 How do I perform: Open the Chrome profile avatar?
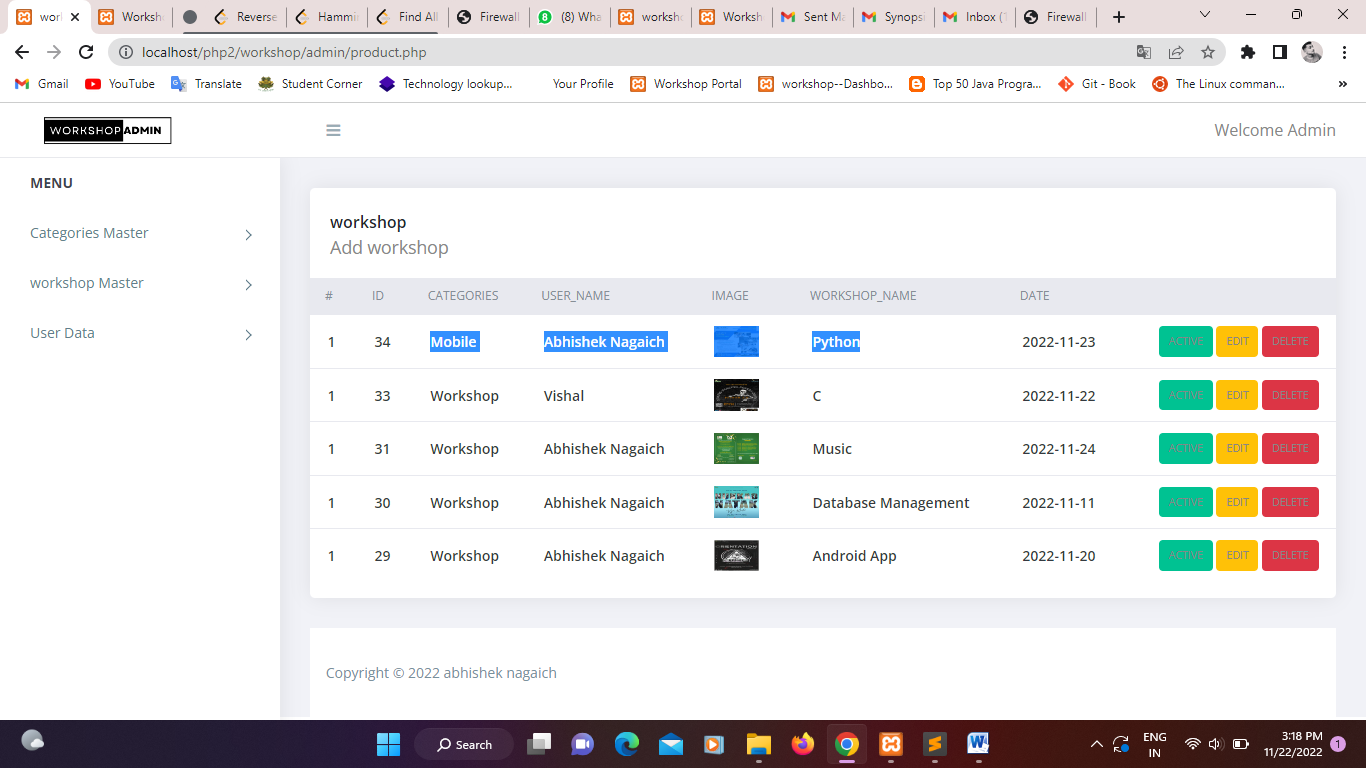point(1312,52)
